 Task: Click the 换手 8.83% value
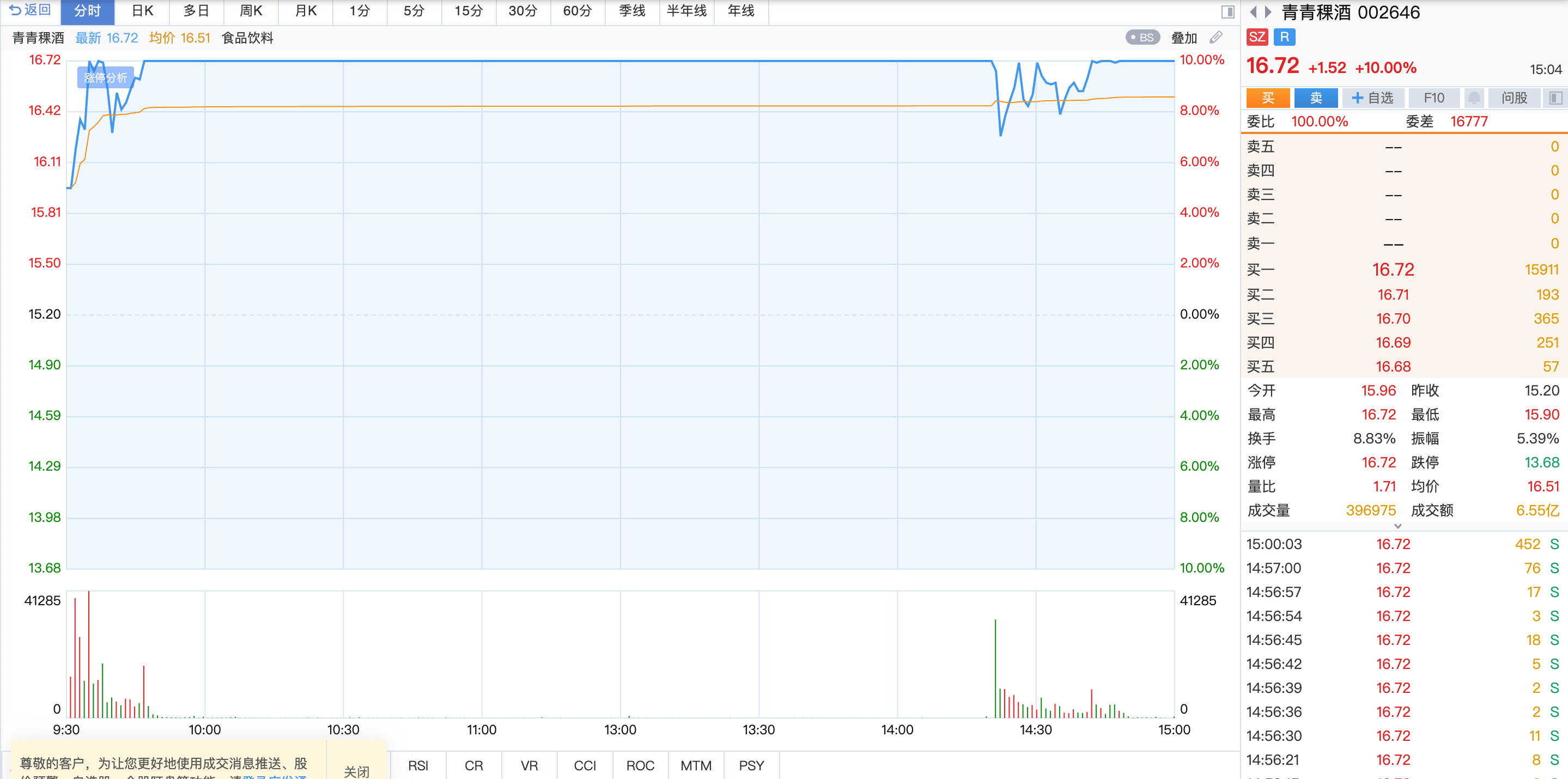[1375, 439]
